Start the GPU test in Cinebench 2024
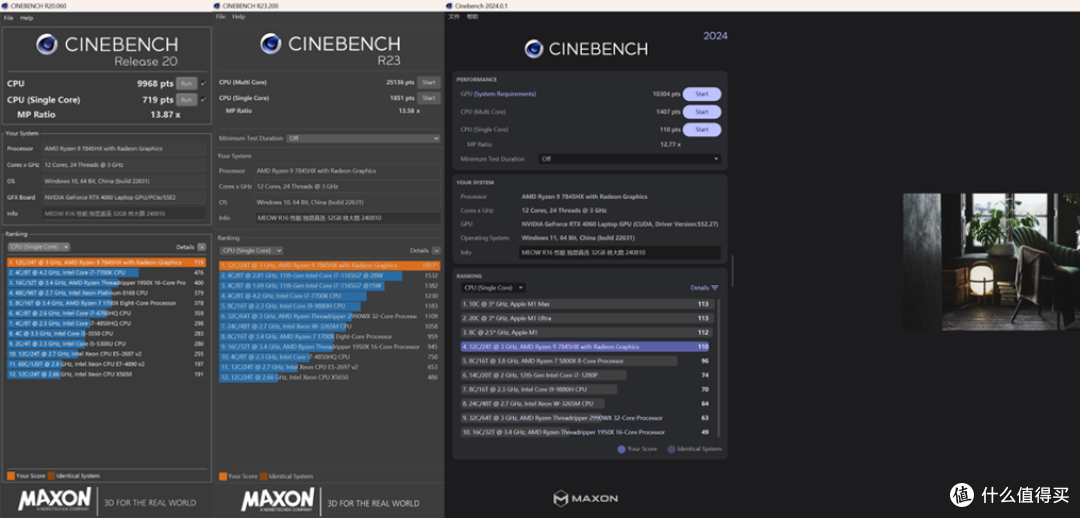This screenshot has width=1080, height=518. coord(702,94)
